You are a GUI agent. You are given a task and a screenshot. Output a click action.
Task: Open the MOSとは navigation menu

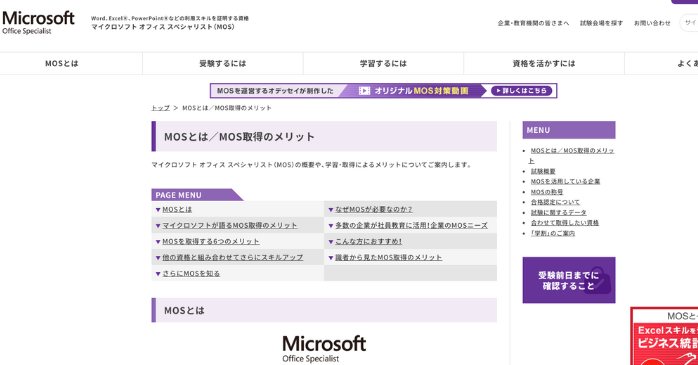[x=62, y=64]
